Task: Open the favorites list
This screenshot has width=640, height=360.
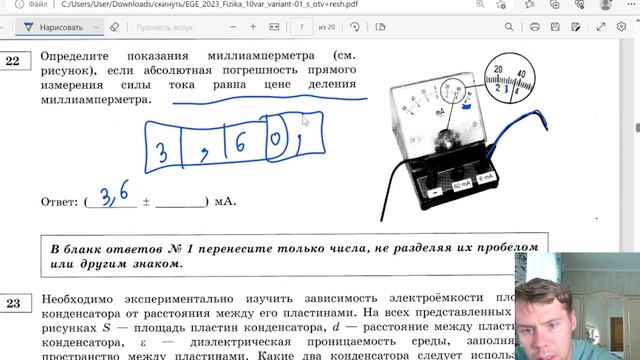Action: [530, 4]
